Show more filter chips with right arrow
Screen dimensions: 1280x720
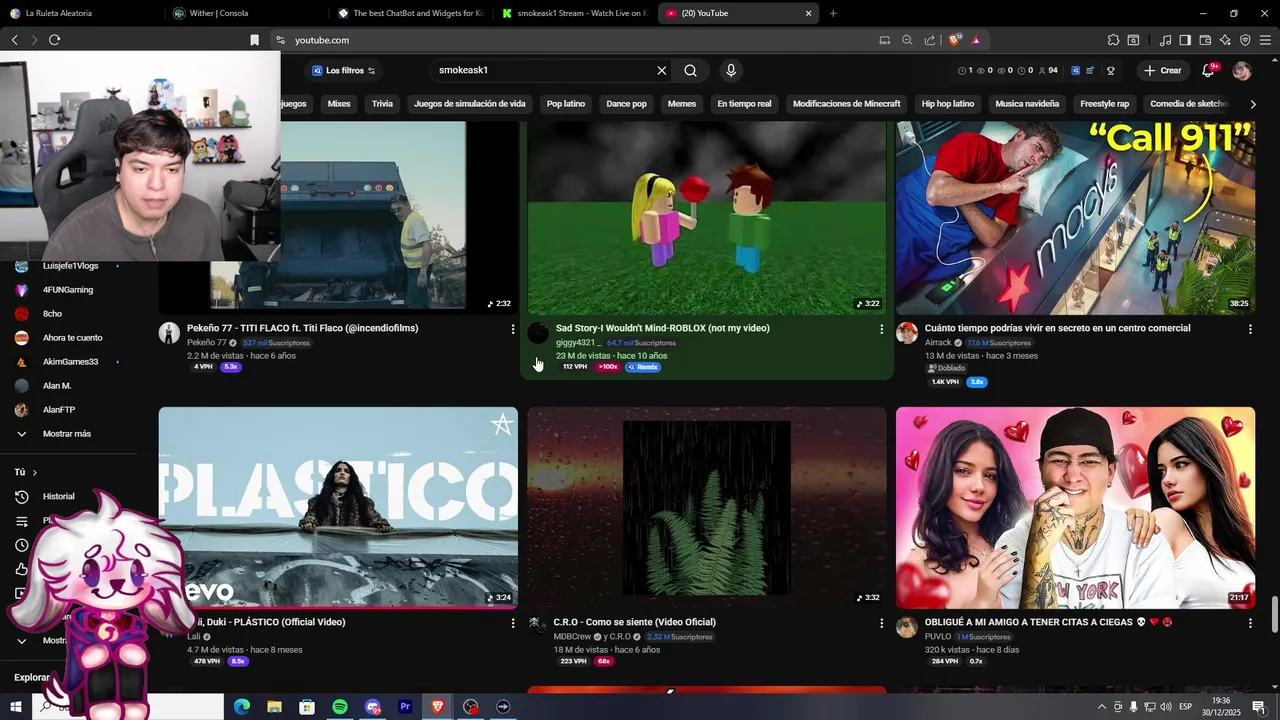pyautogui.click(x=1253, y=104)
